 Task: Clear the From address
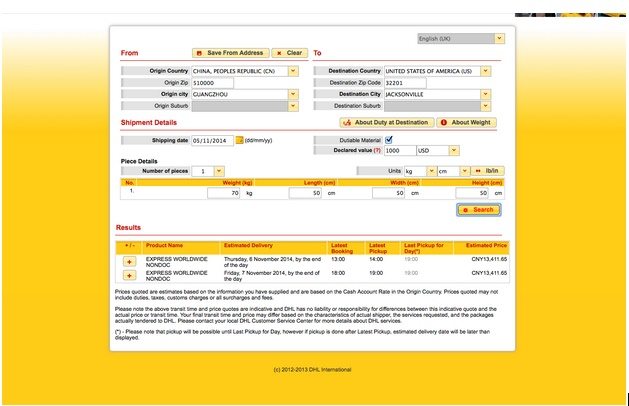coord(290,53)
